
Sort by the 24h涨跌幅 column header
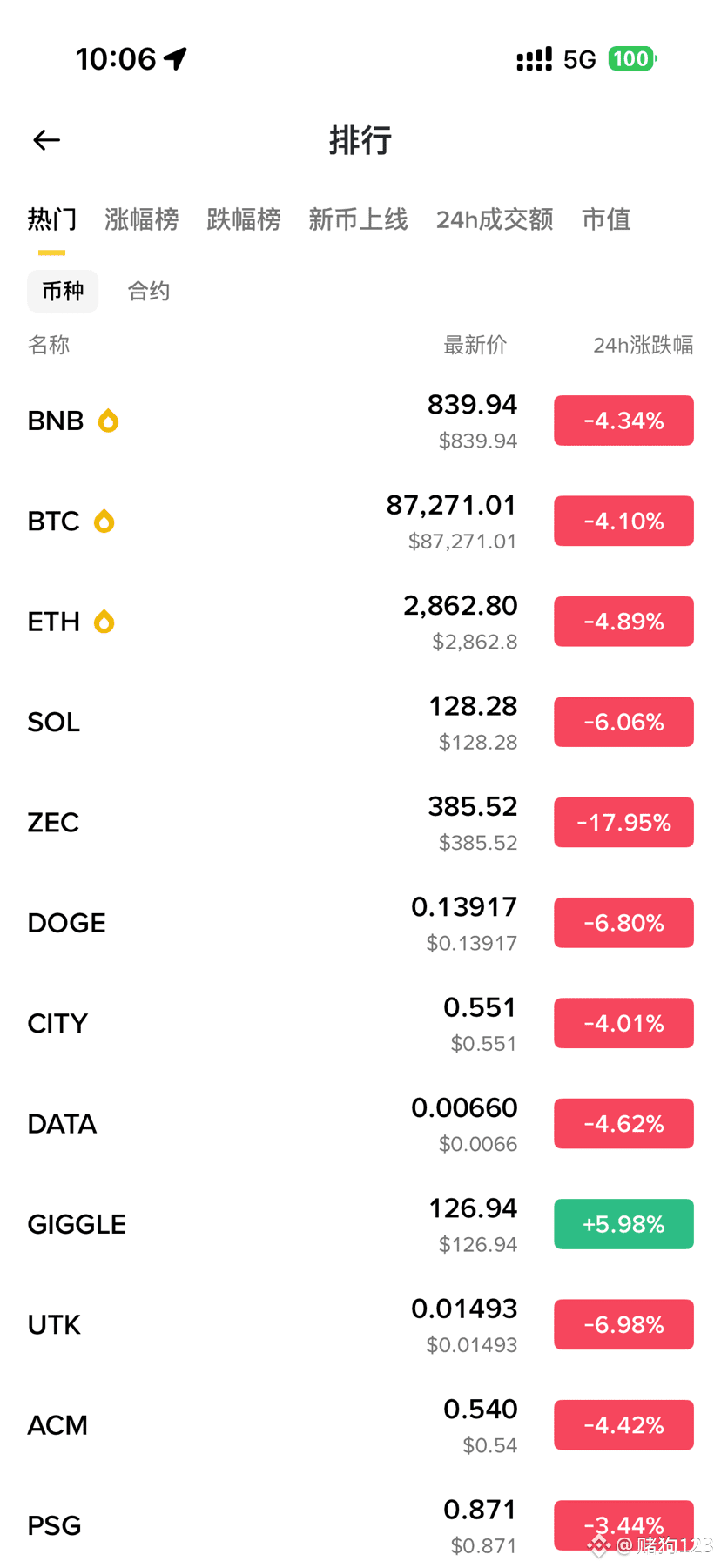click(644, 345)
